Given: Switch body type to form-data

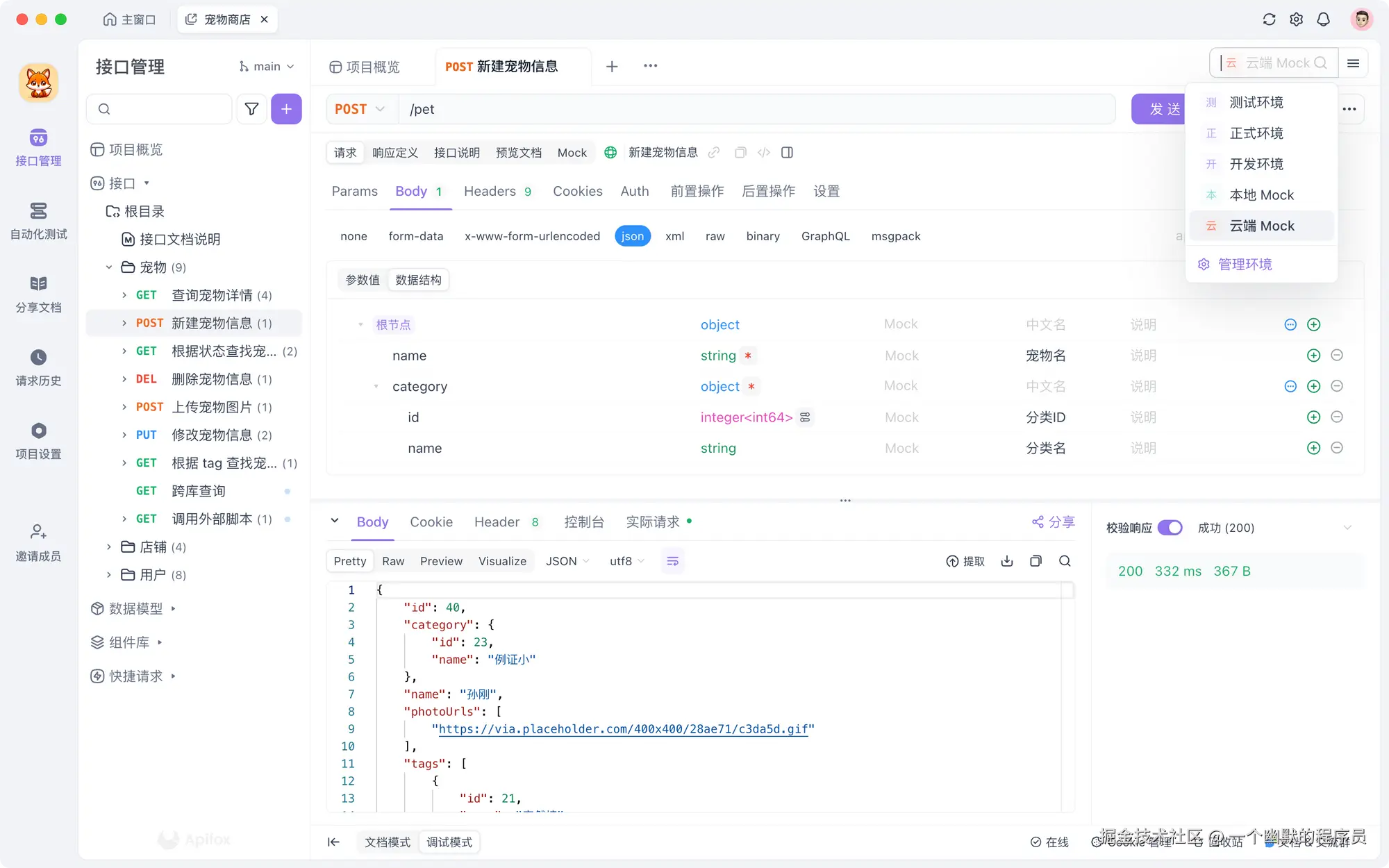Looking at the screenshot, I should pos(416,236).
